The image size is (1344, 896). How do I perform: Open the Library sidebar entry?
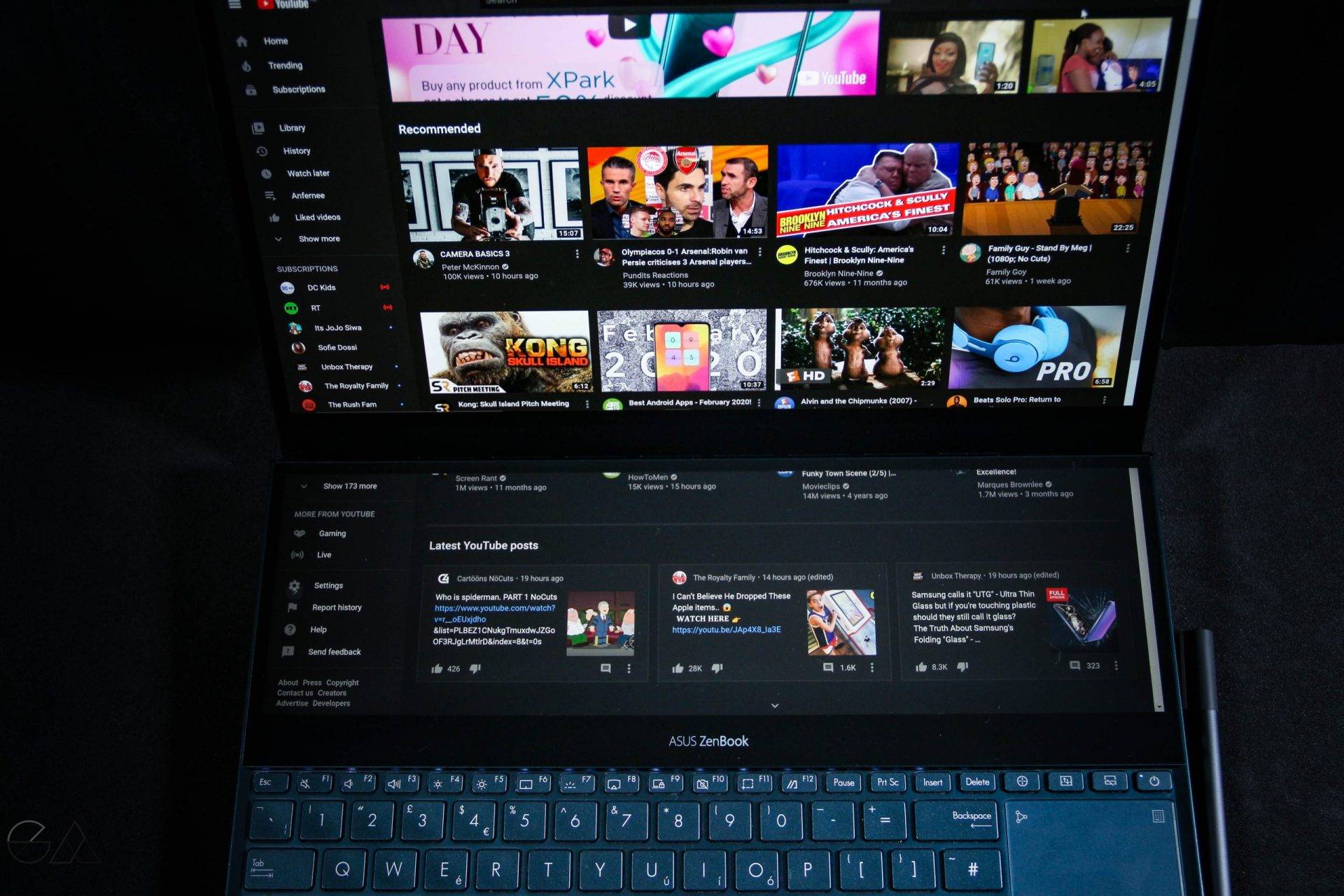click(x=279, y=128)
